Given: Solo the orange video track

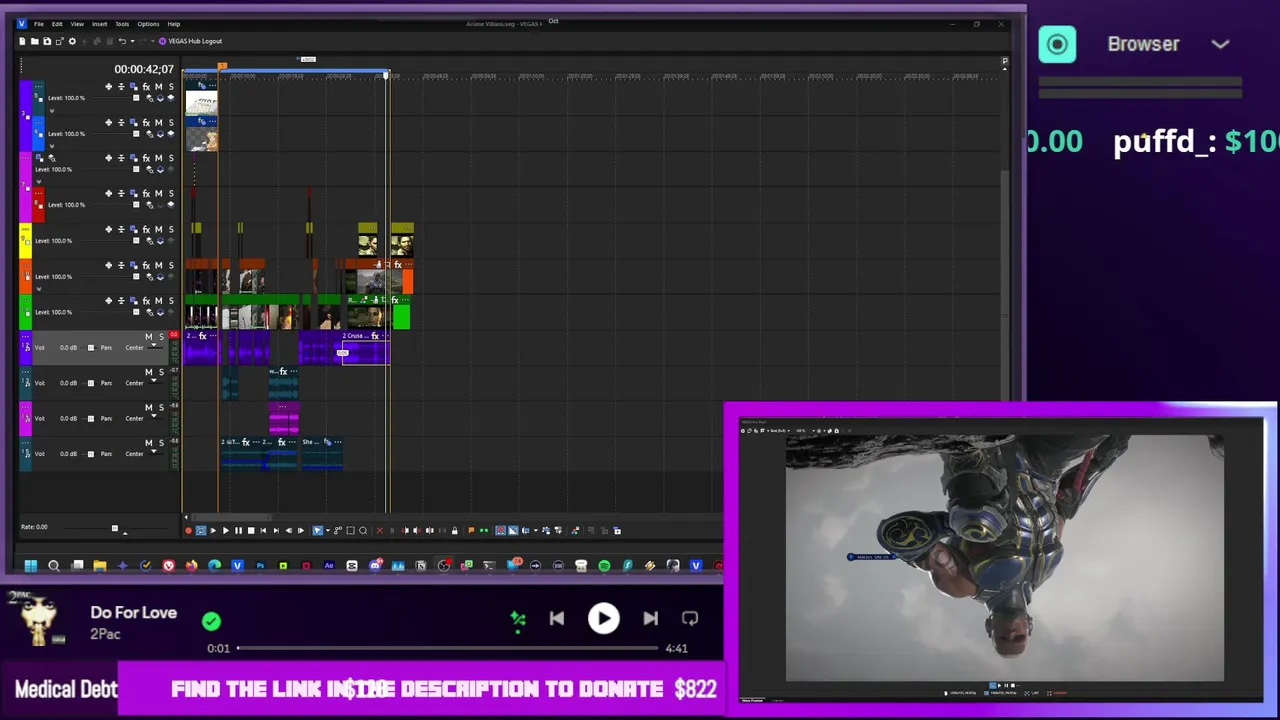Looking at the screenshot, I should coord(171,265).
